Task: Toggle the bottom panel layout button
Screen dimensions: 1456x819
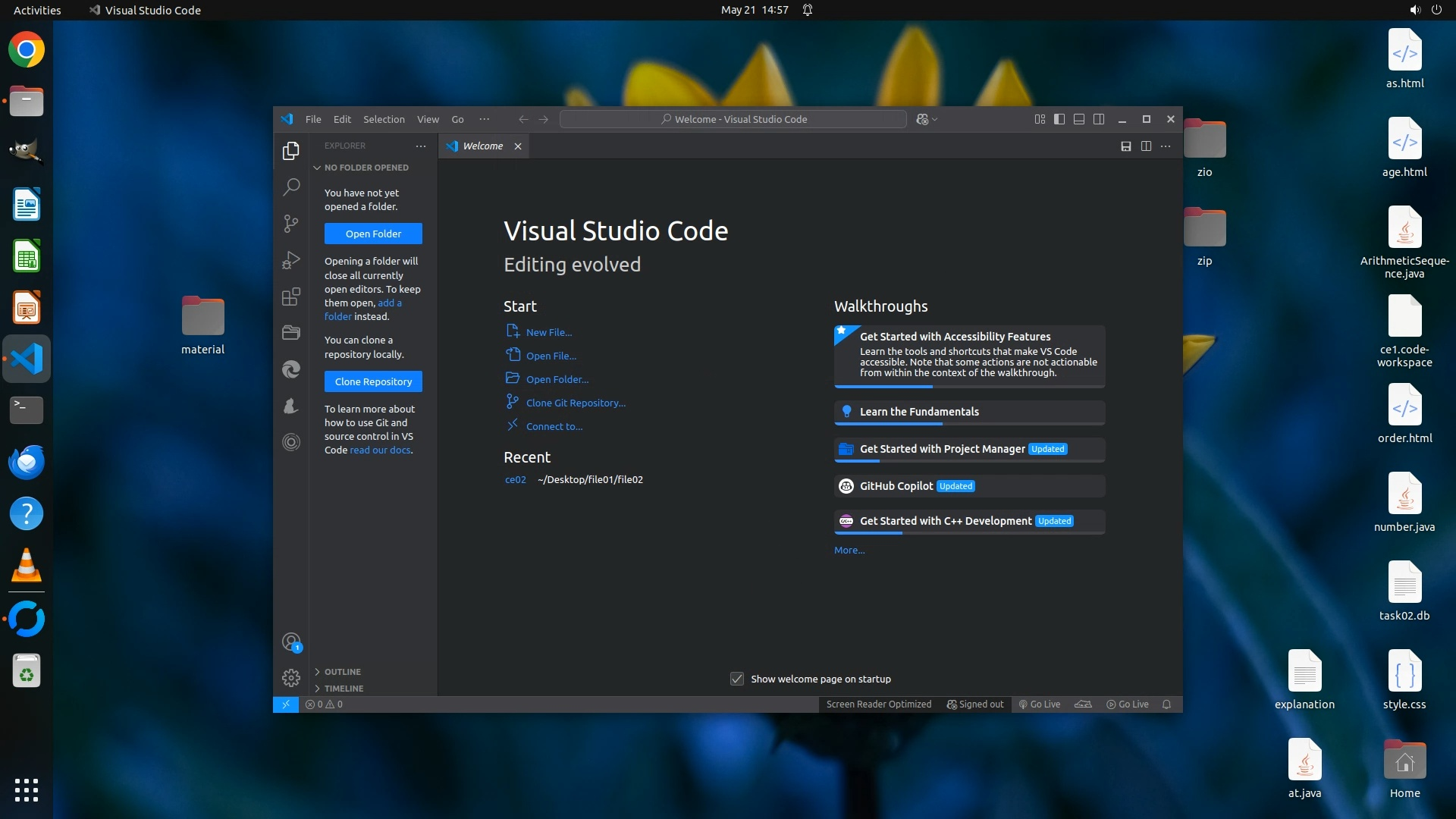Action: (1079, 119)
